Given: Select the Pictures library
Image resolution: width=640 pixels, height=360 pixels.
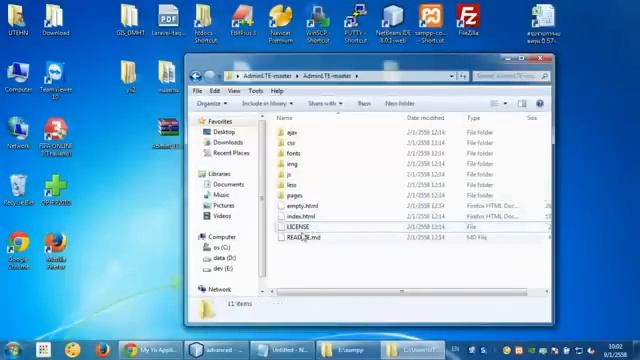Looking at the screenshot, I should [220, 206].
